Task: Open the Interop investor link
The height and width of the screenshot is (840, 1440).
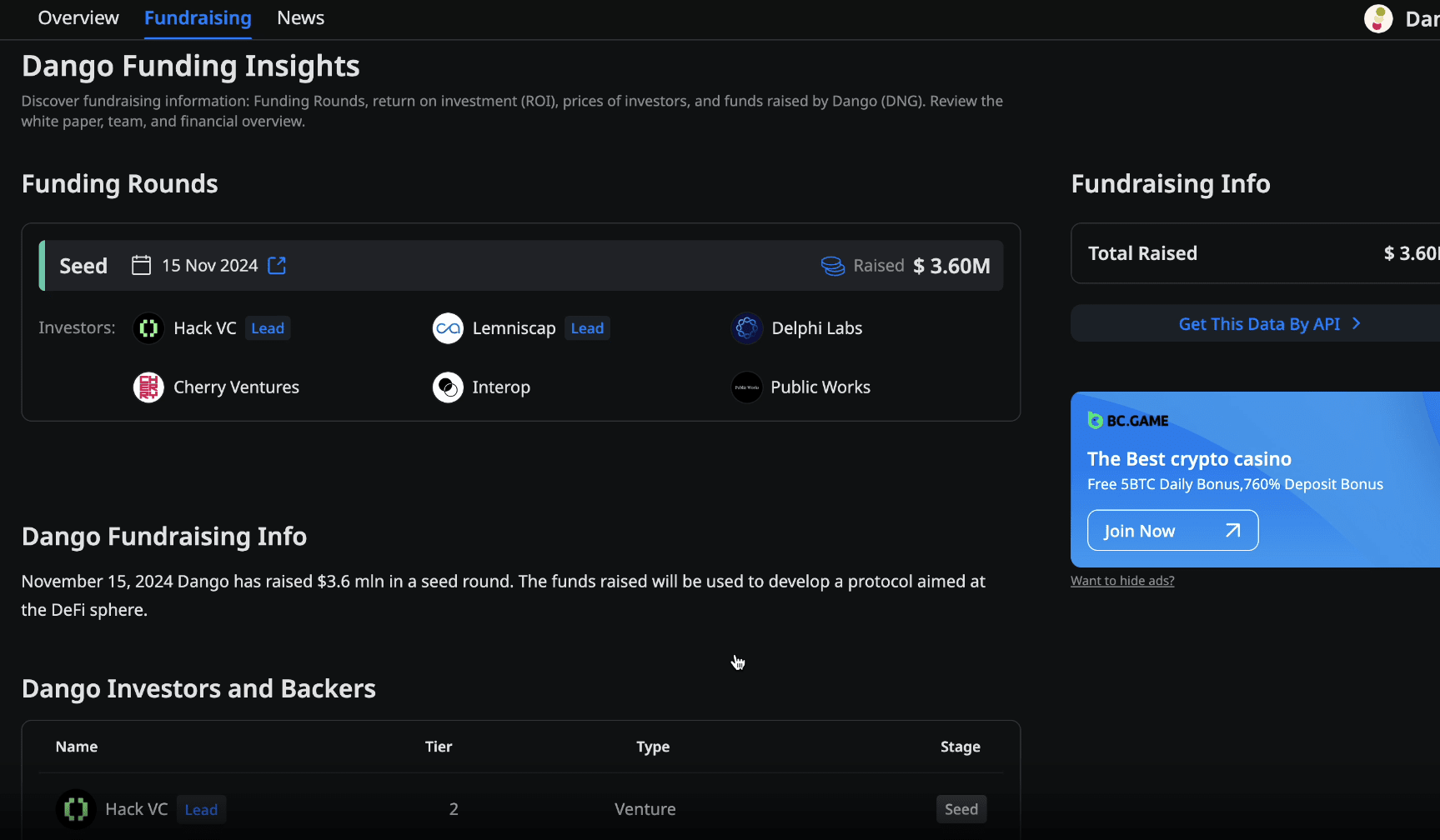Action: click(501, 387)
